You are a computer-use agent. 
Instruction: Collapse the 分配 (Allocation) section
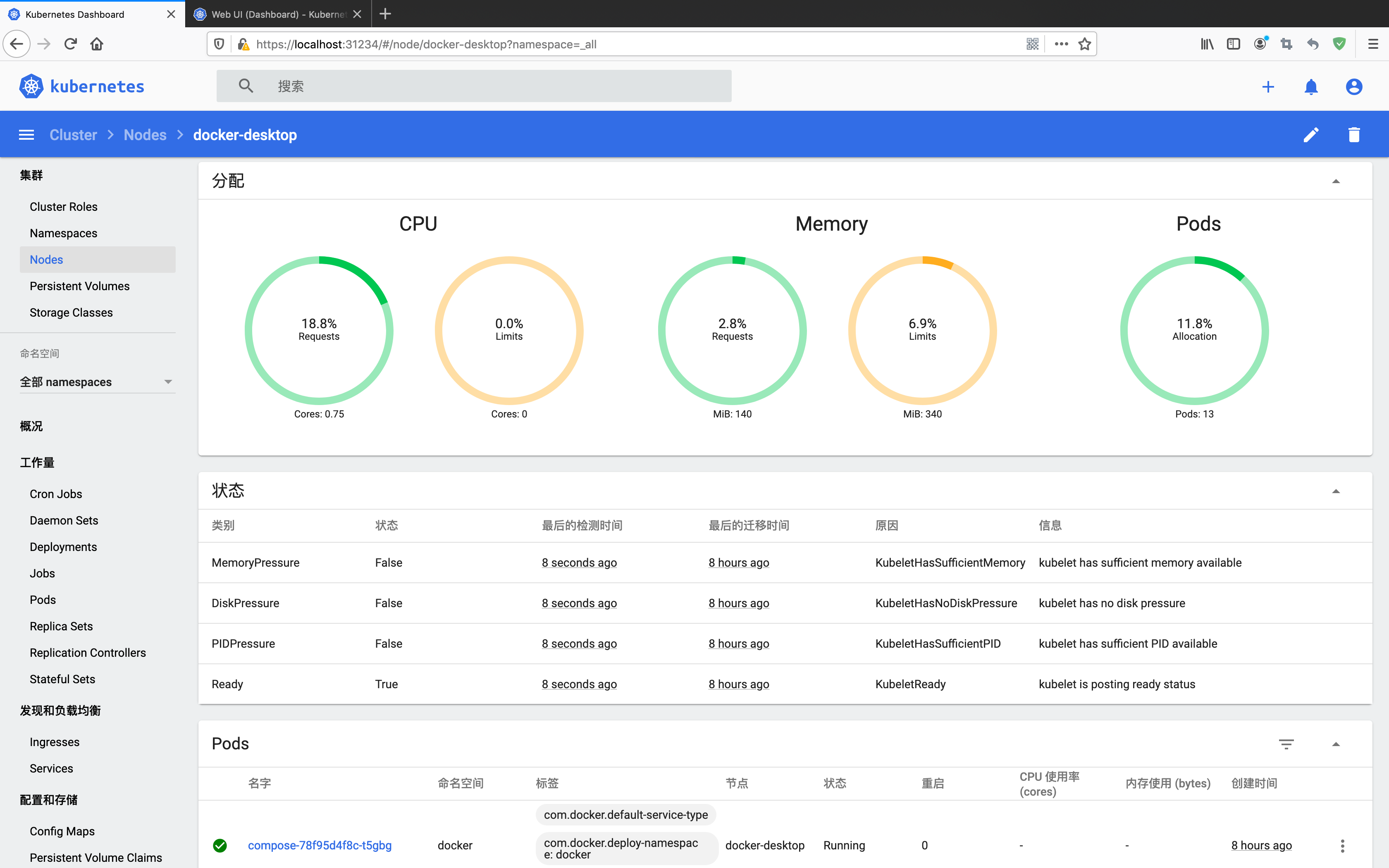tap(1336, 181)
